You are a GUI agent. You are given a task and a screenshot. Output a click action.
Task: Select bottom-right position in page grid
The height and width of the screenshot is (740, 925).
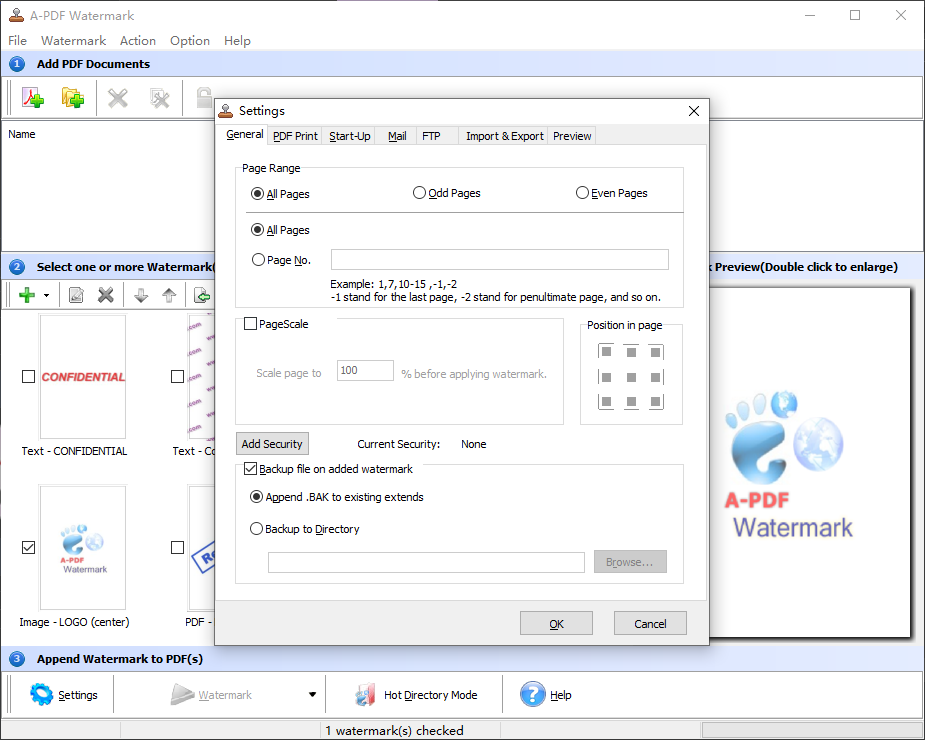655,402
